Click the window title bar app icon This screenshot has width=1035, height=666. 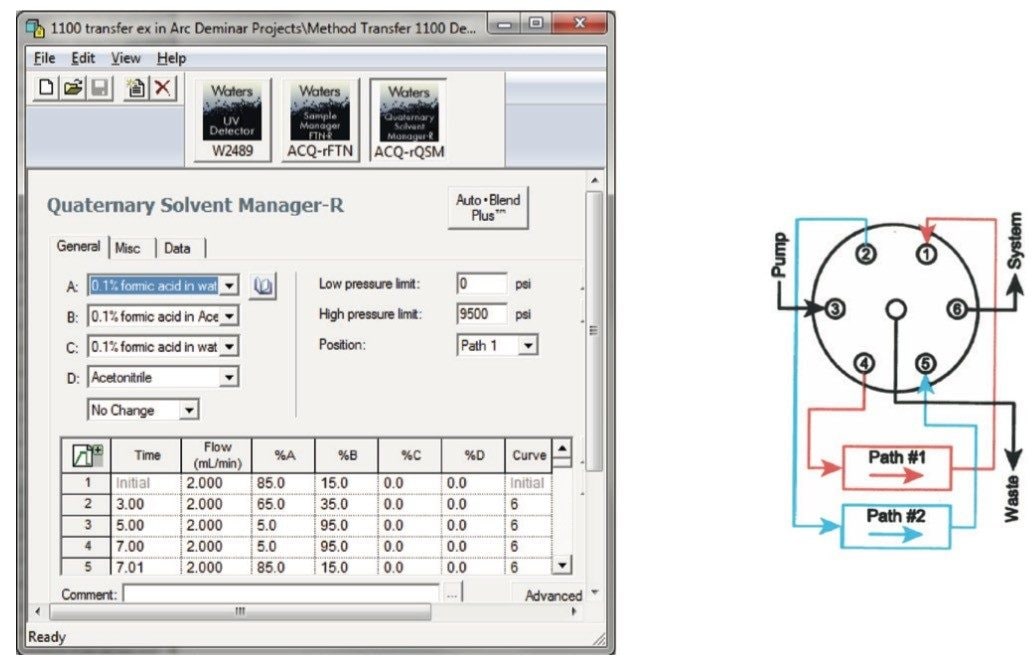coord(35,28)
